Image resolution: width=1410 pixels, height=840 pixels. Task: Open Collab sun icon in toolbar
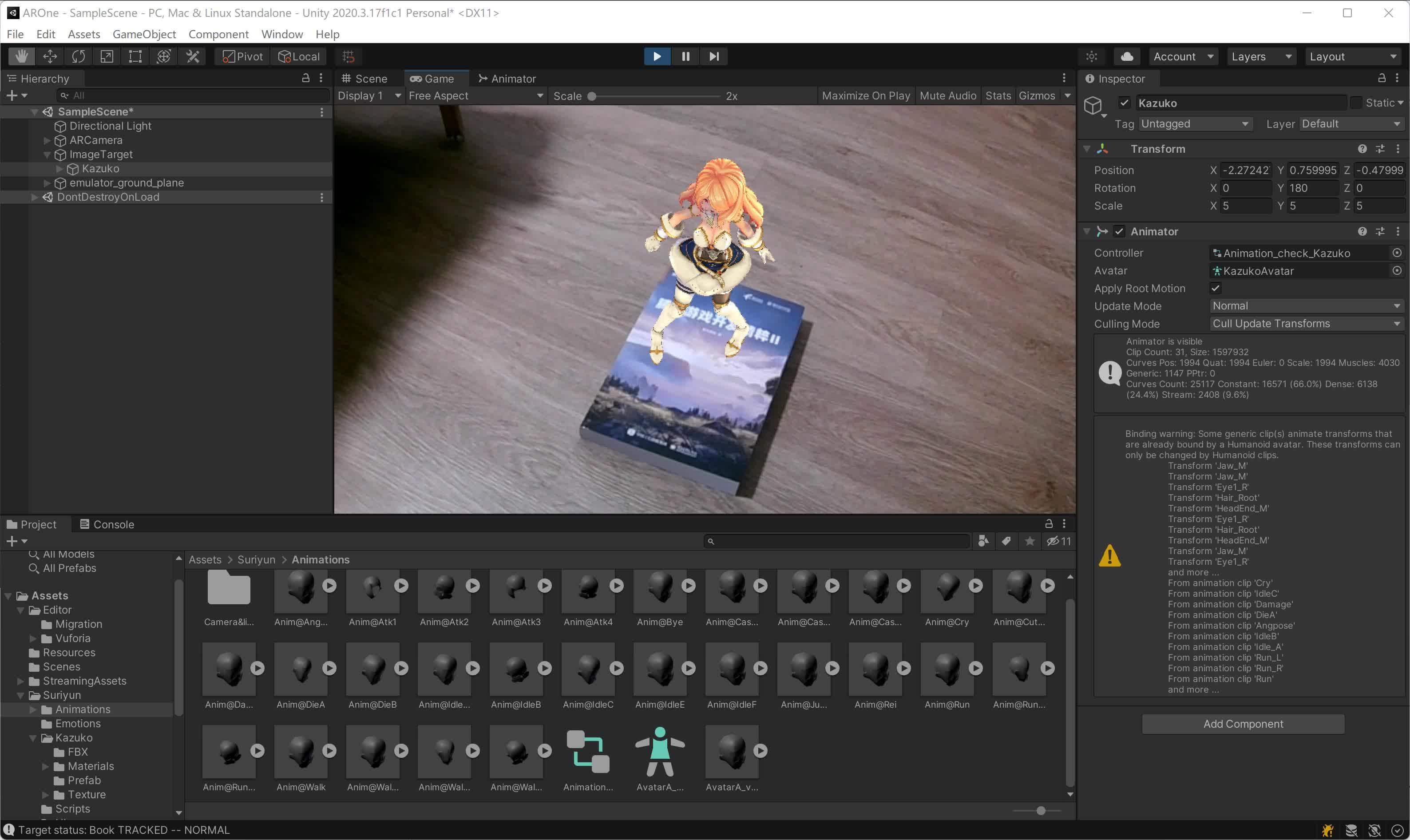click(1091, 56)
